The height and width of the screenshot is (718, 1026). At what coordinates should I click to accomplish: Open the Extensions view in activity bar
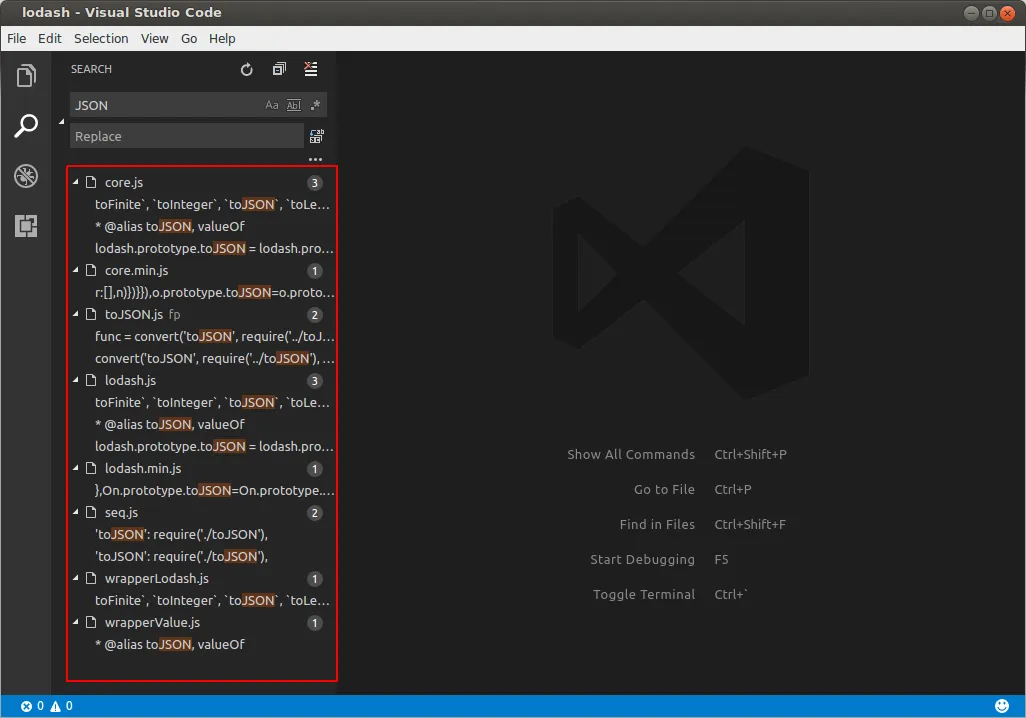(26, 226)
